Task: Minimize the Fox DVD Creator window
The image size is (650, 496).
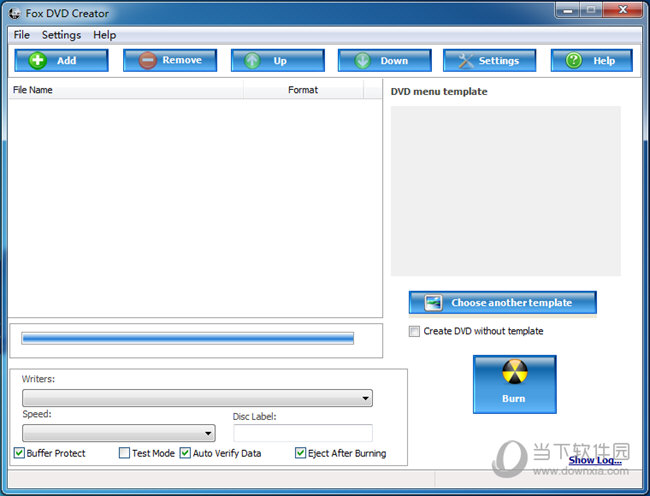Action: (568, 9)
